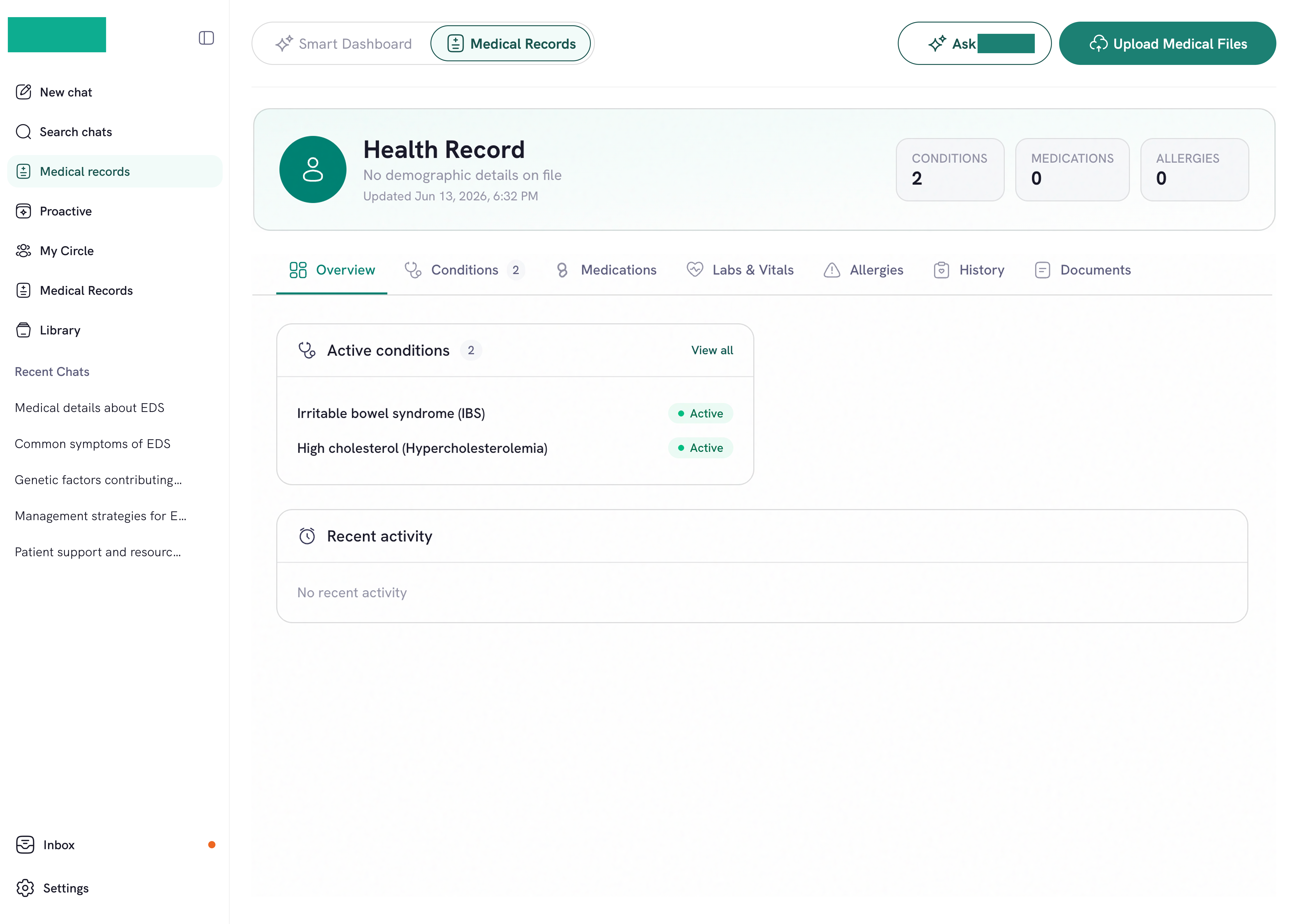The width and height of the screenshot is (1298, 924).
Task: Switch to Smart Dashboard view
Action: click(344, 43)
